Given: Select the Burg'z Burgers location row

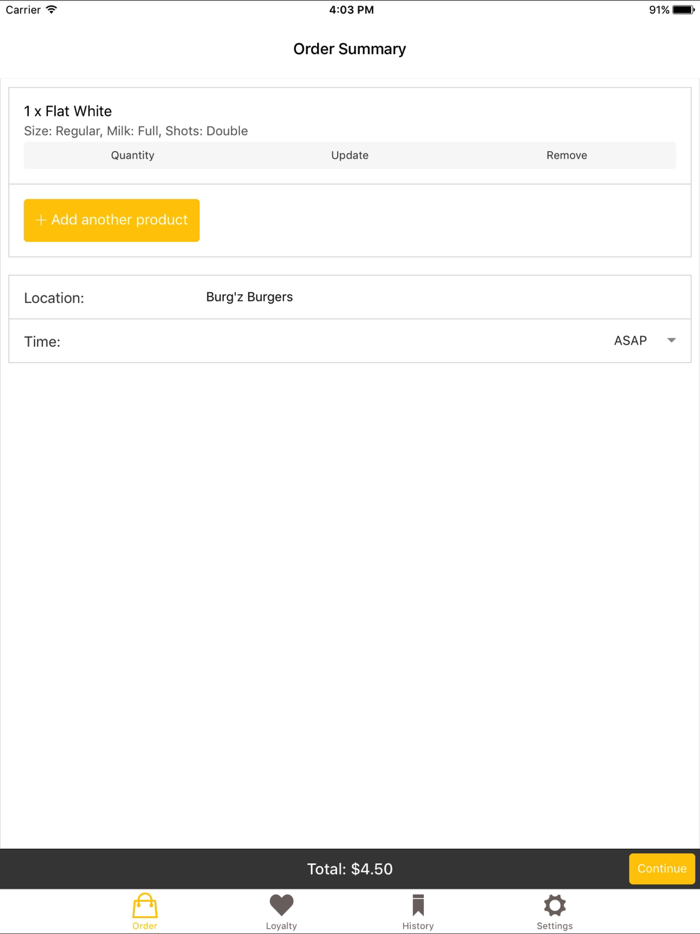Looking at the screenshot, I should tap(350, 297).
